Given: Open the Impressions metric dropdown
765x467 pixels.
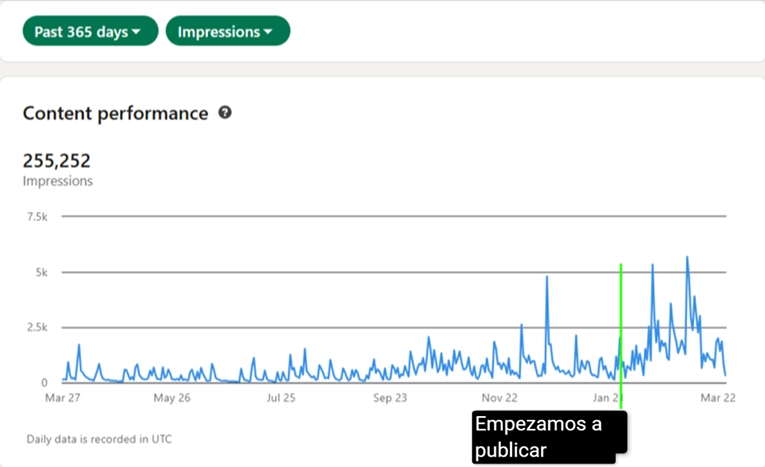Looking at the screenshot, I should coord(228,31).
